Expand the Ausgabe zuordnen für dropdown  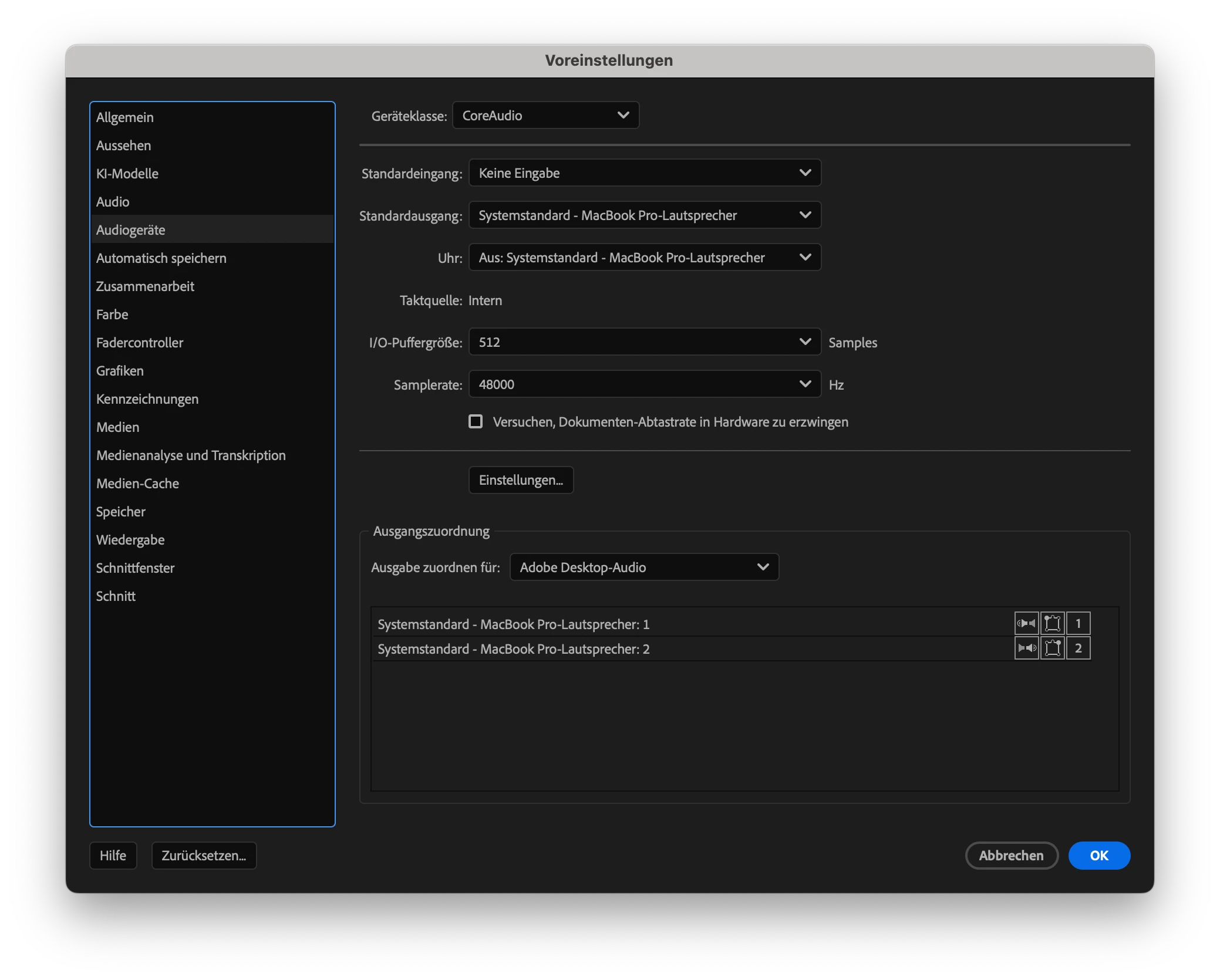[x=644, y=567]
